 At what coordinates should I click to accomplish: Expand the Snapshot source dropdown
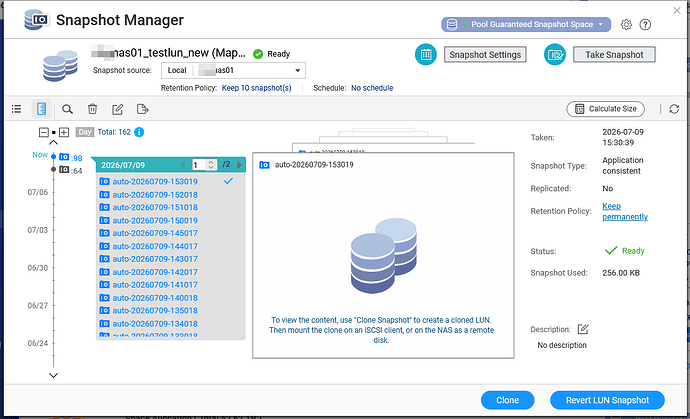coord(233,70)
